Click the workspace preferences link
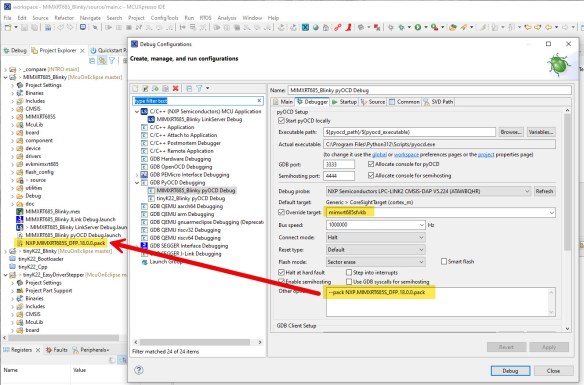 click(x=406, y=155)
